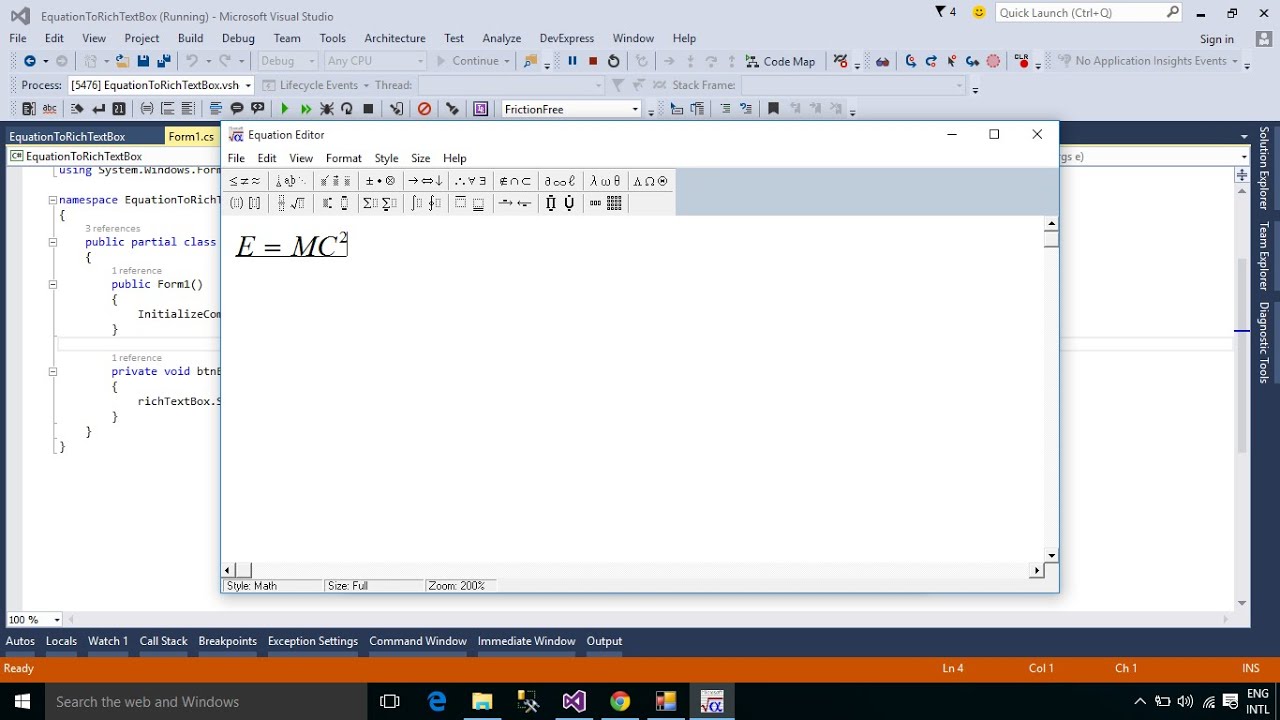Click Search the web and Windows box
The height and width of the screenshot is (720, 1280).
pyautogui.click(x=205, y=702)
